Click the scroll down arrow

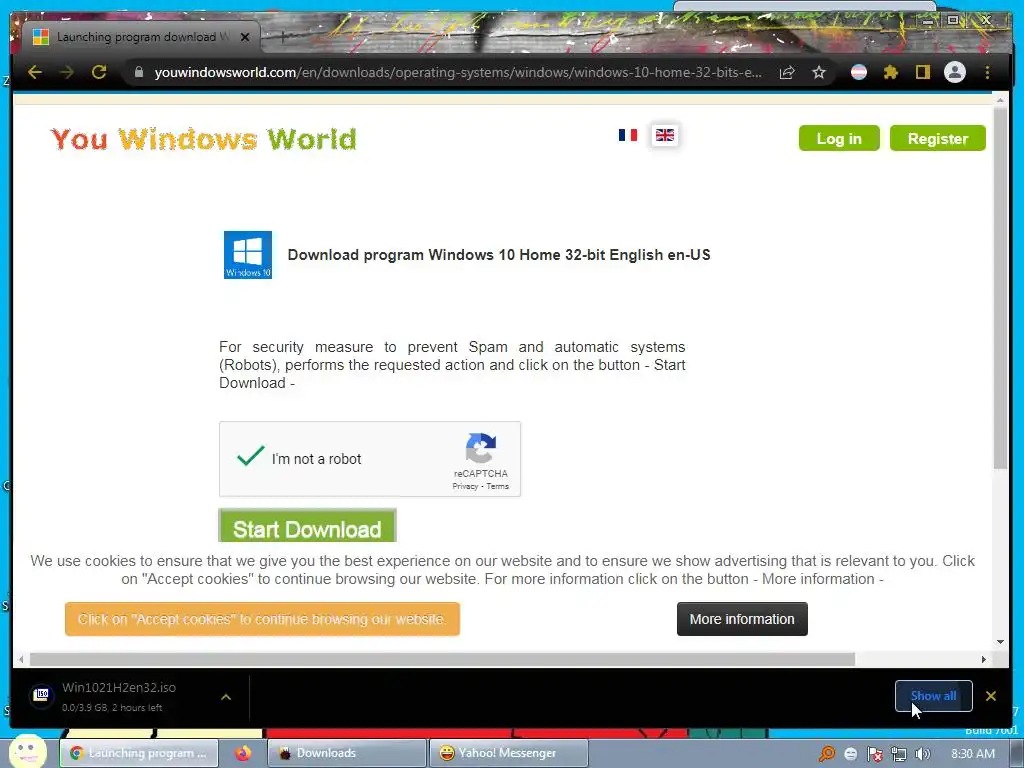tap(1000, 642)
